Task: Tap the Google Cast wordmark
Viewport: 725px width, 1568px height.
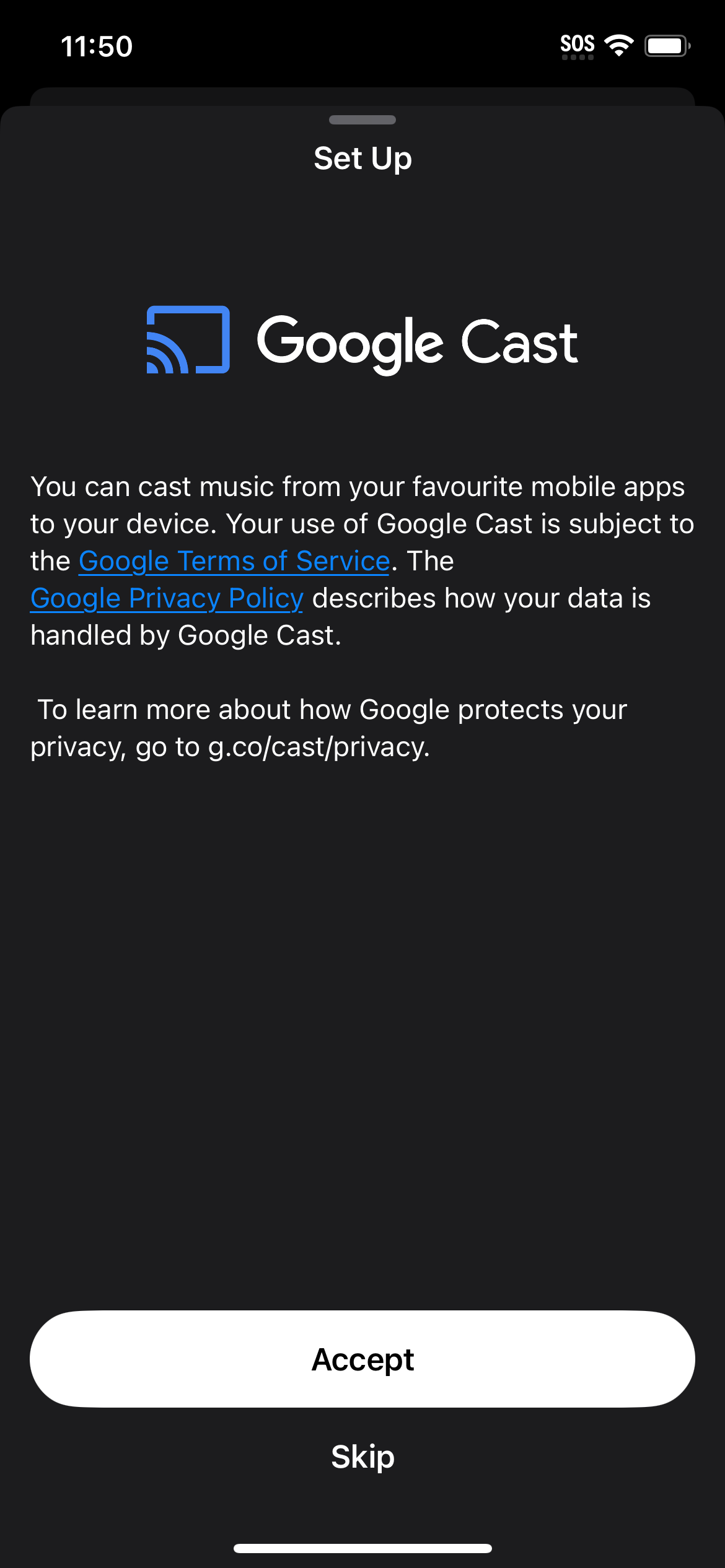Action: click(x=417, y=342)
